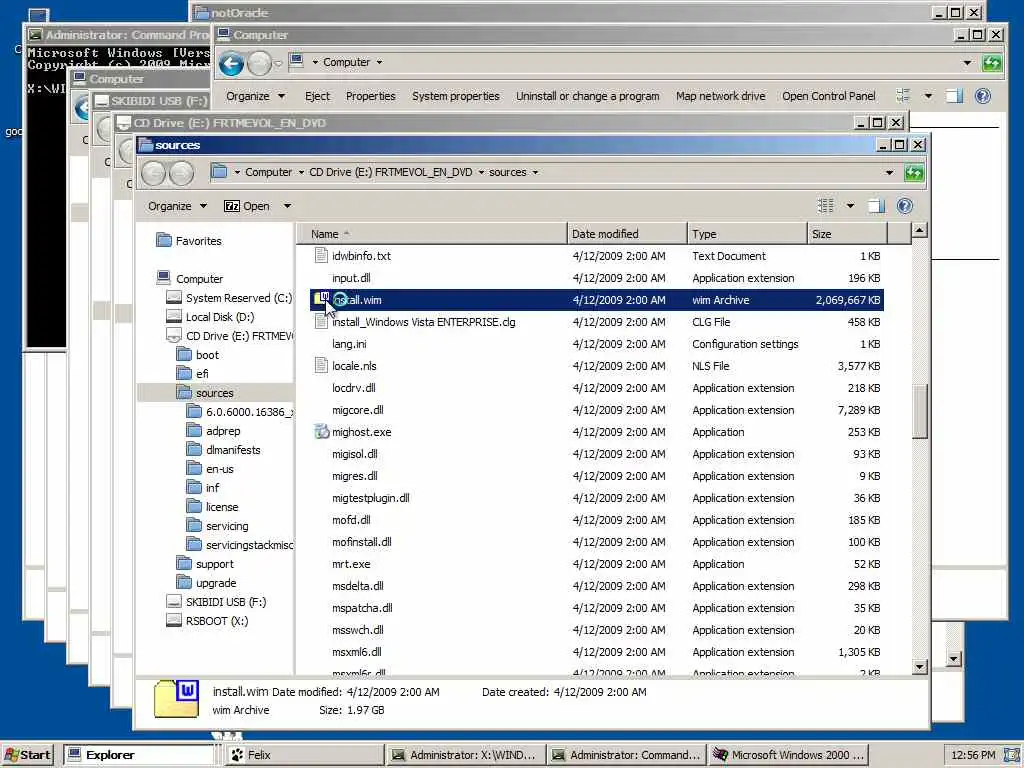Open the Organize dropdown in the sources window
Image resolution: width=1024 pixels, height=768 pixels.
[x=177, y=206]
